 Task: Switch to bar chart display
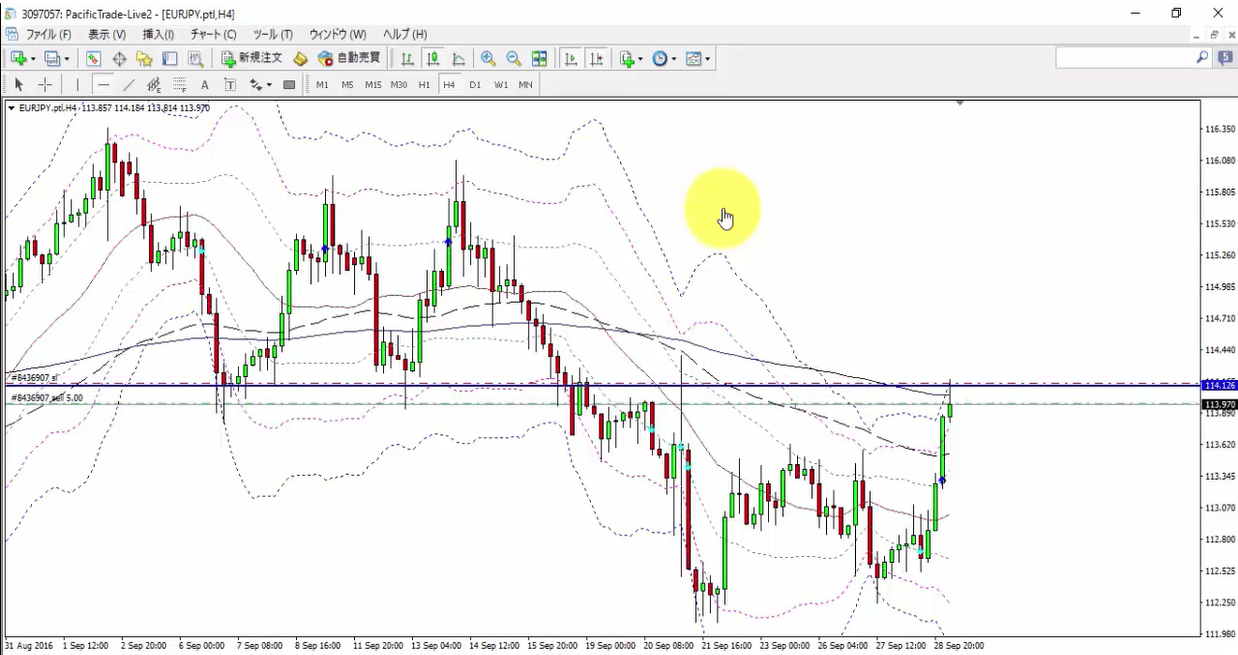(407, 59)
